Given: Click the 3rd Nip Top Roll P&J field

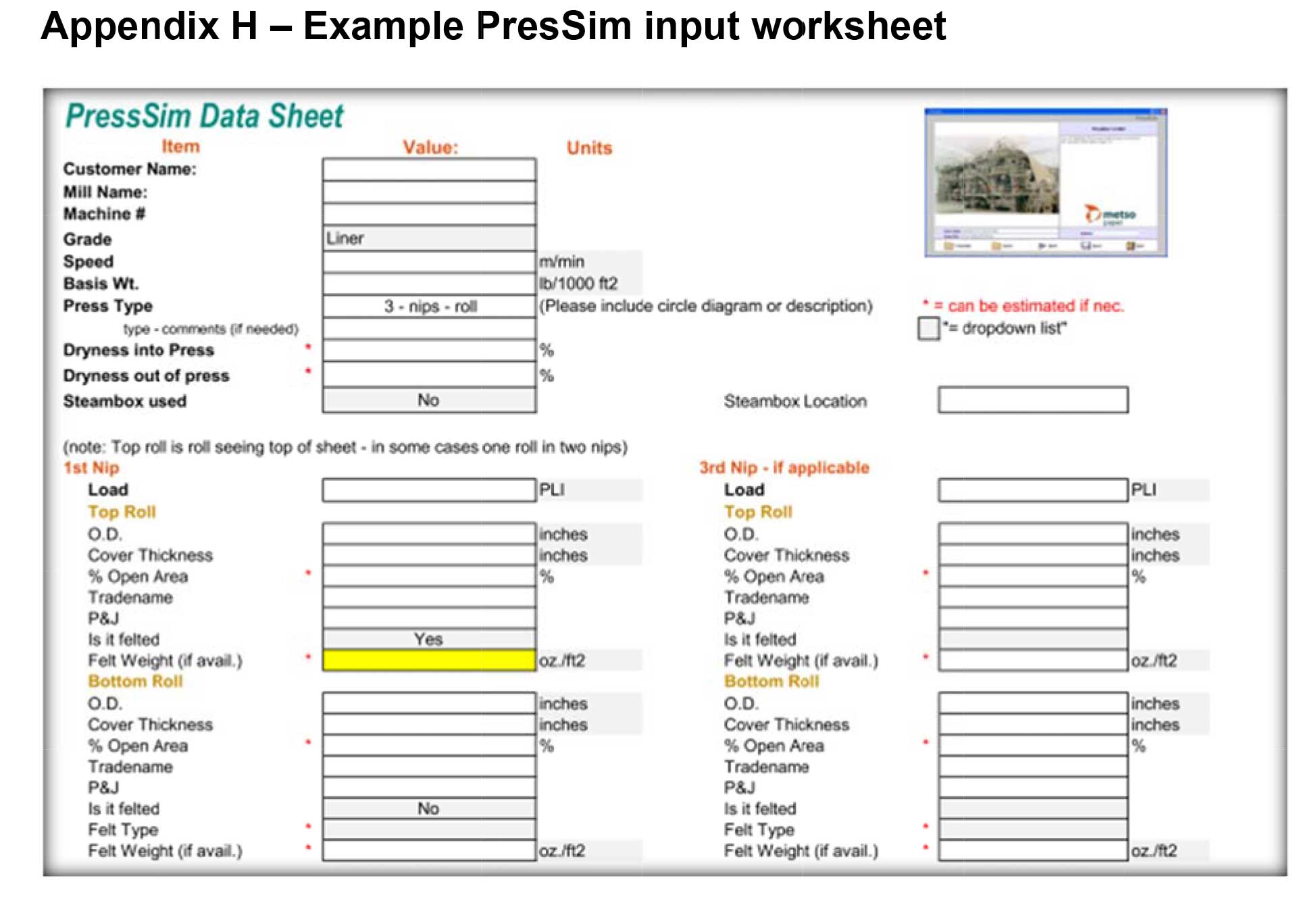Looking at the screenshot, I should pyautogui.click(x=1032, y=618).
